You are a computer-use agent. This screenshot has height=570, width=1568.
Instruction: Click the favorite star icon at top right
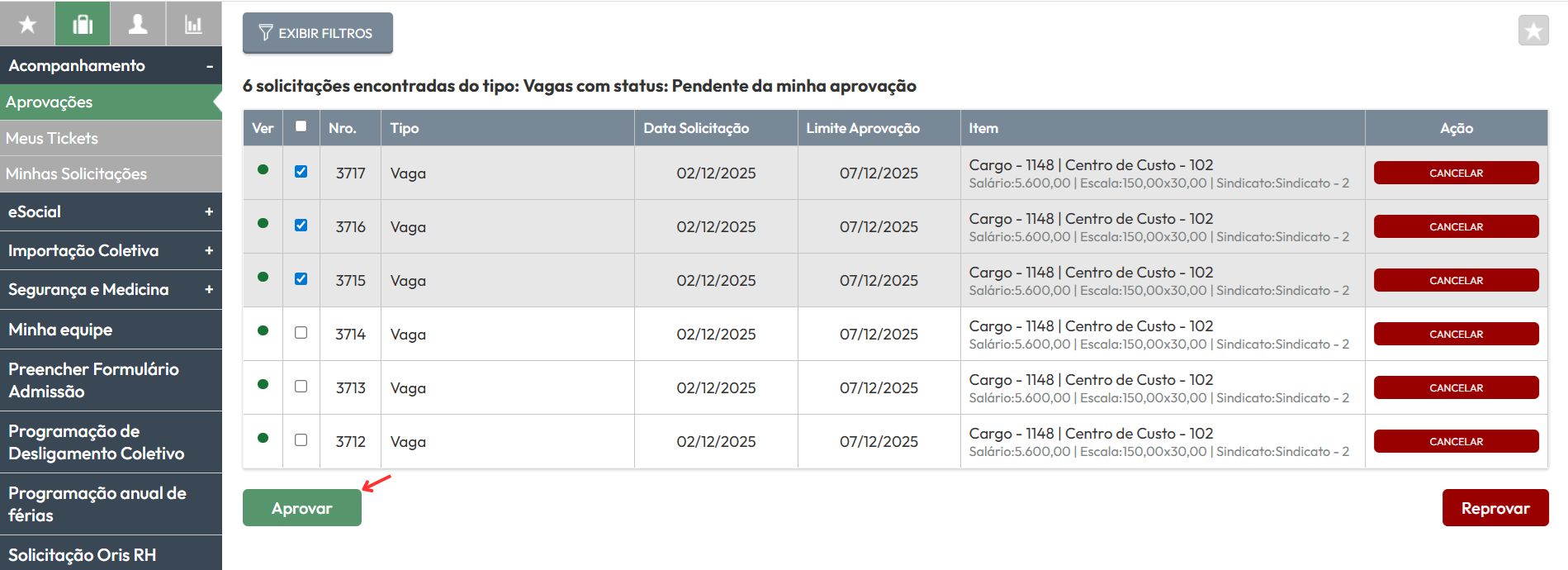pos(1533,31)
